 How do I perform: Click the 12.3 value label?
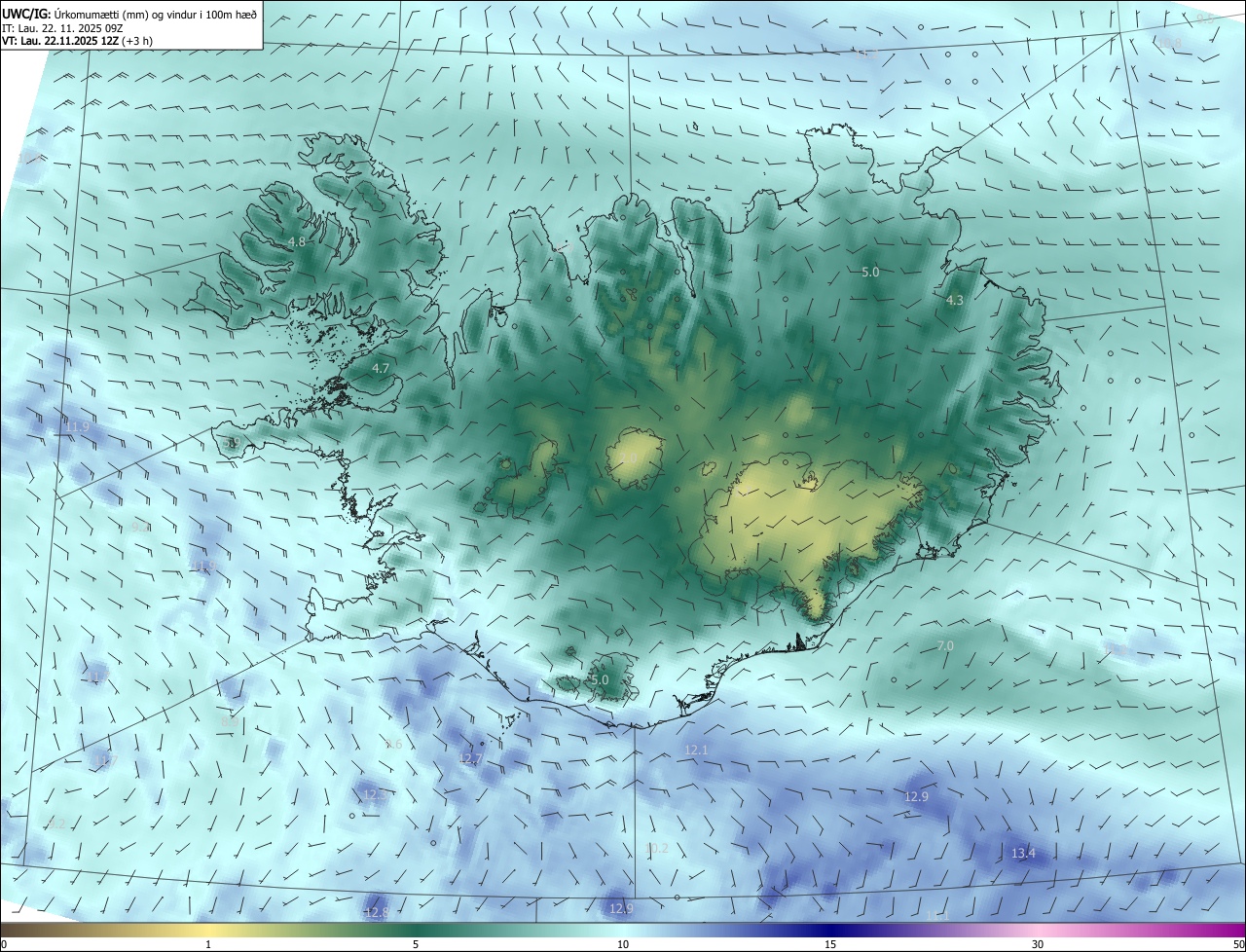point(374,795)
